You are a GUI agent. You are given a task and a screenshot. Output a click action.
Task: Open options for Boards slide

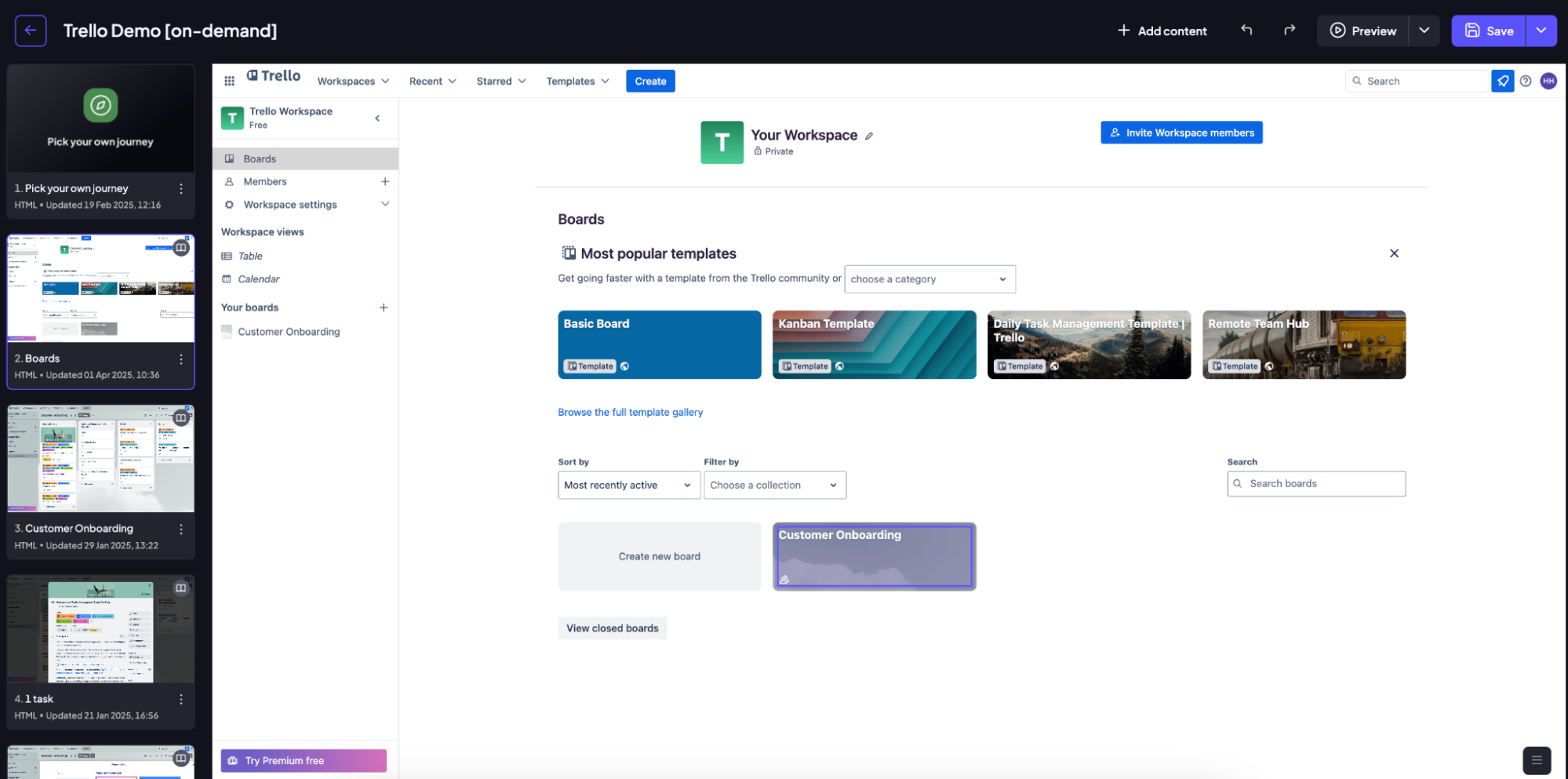click(181, 359)
